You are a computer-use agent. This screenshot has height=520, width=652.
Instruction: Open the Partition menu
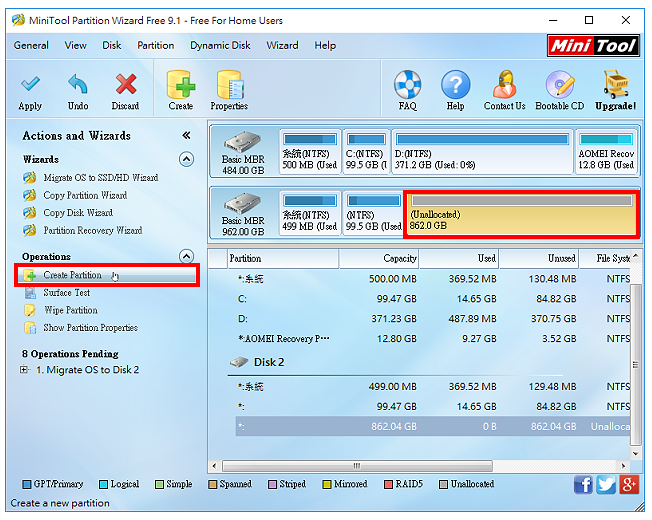(x=156, y=45)
